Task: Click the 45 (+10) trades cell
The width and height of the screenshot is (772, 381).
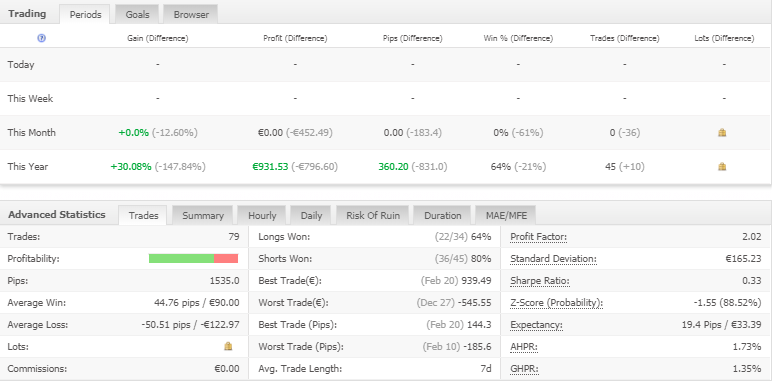Action: click(624, 166)
